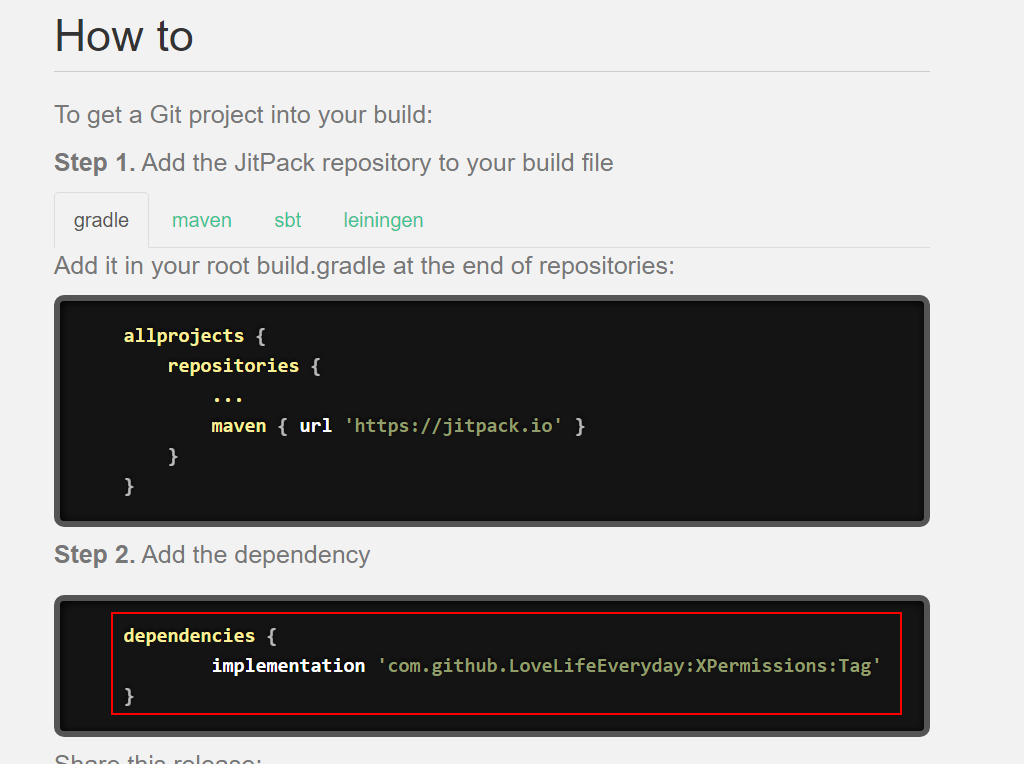Click the allprojects line in the code block
Image resolution: width=1024 pixels, height=764 pixels.
point(195,336)
